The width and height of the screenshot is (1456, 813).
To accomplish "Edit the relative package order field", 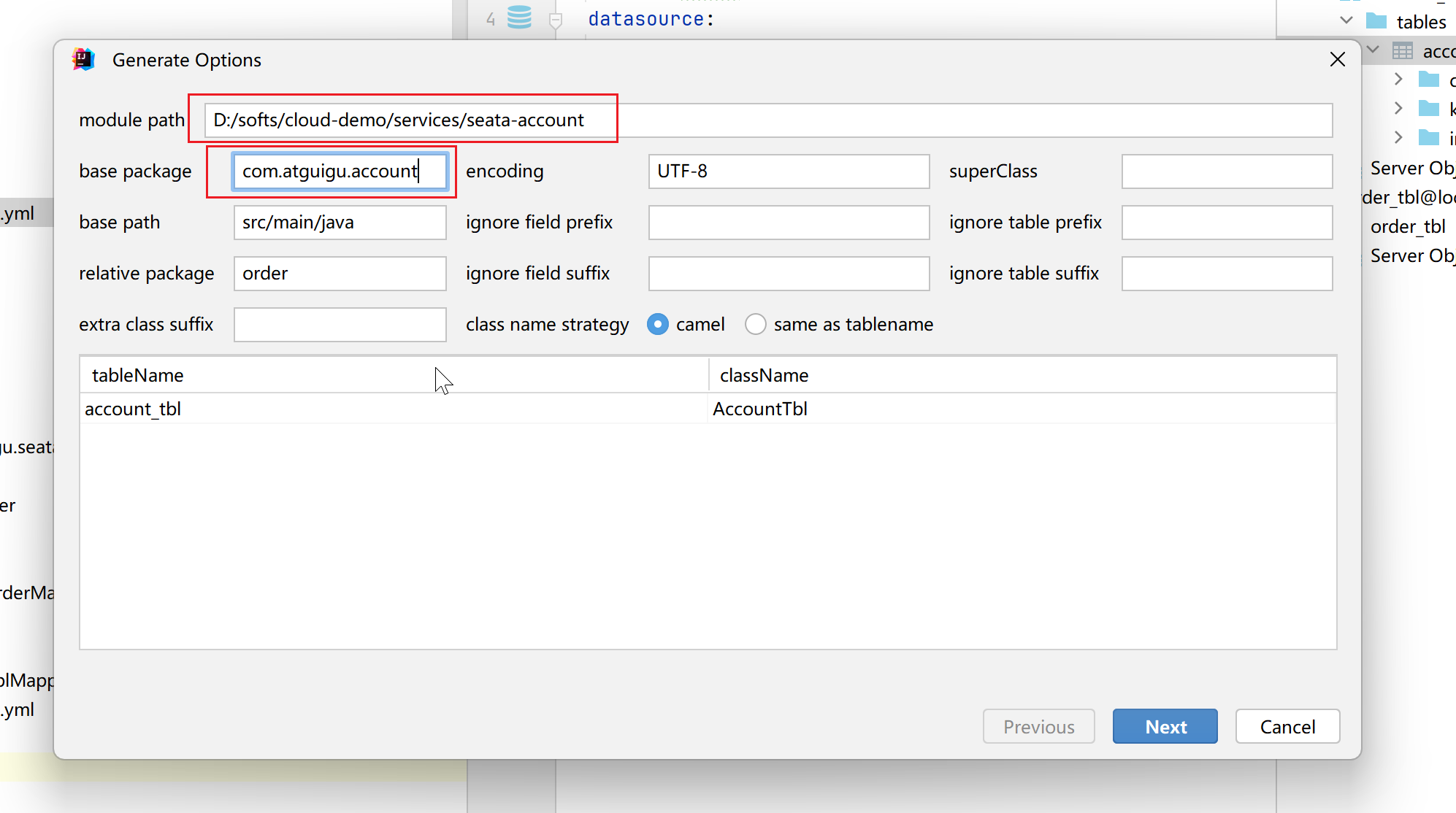I will coord(340,274).
